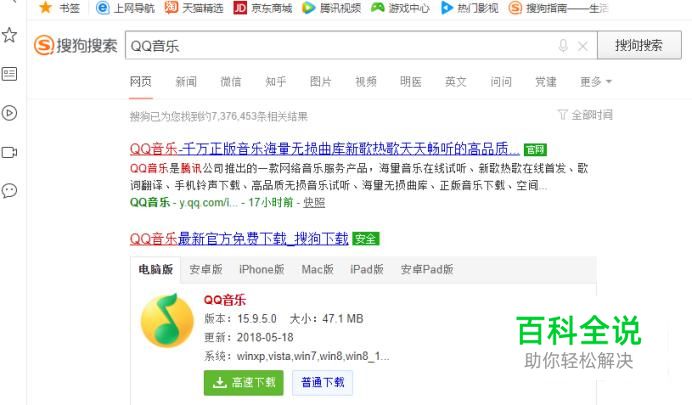The height and width of the screenshot is (405, 692).
Task: Expand the 更多 dropdown
Action: coord(596,82)
